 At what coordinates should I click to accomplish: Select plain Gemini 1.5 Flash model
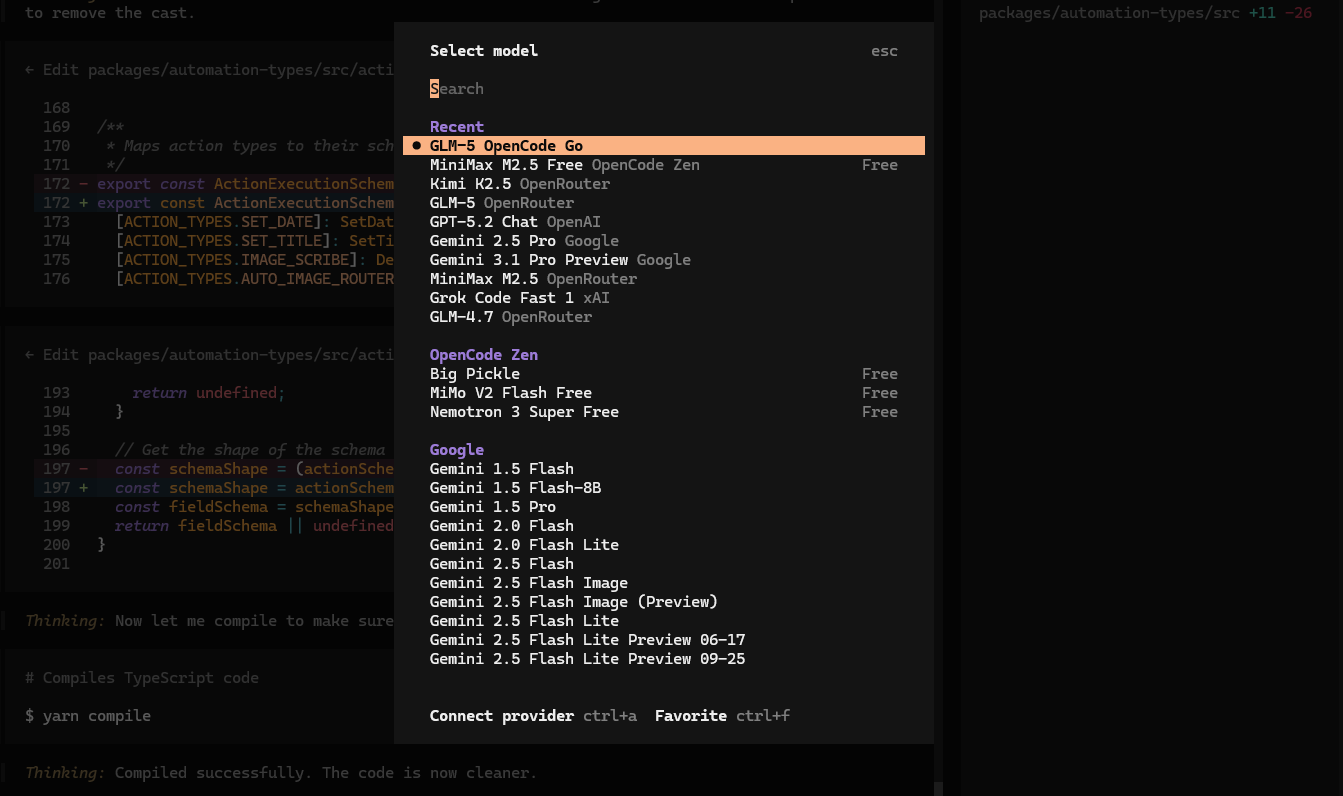coord(664,469)
